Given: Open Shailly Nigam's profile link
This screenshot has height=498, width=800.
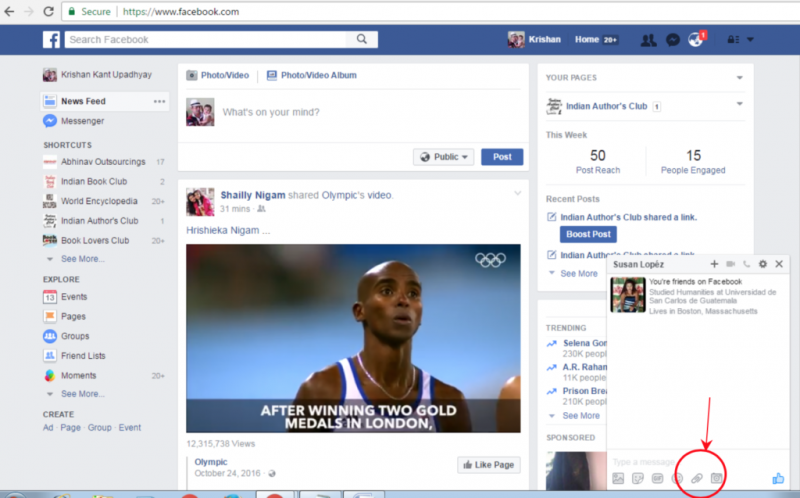Looking at the screenshot, I should [x=253, y=195].
